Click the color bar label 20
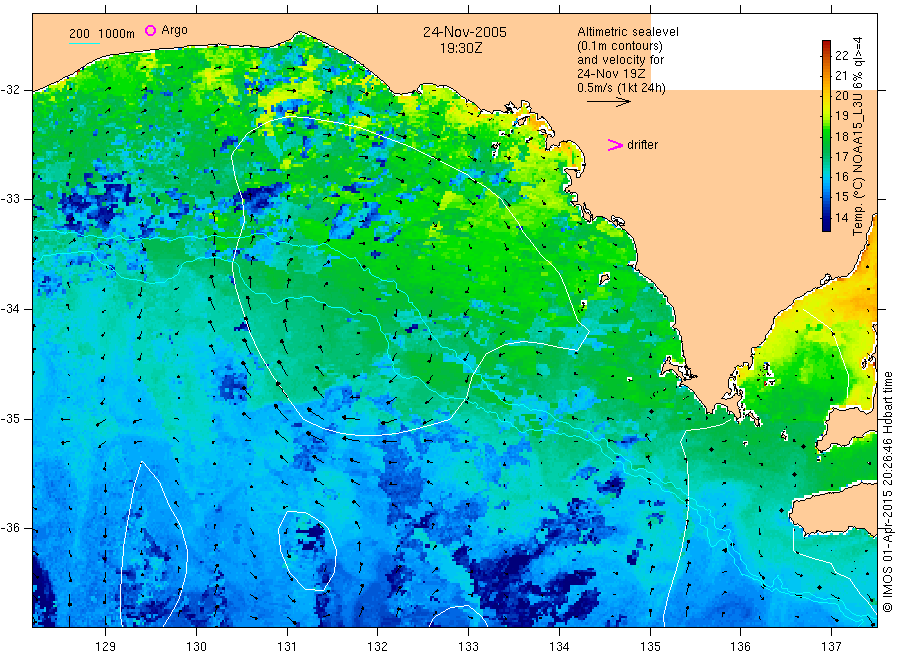Image resolution: width=900 pixels, height=660 pixels. pyautogui.click(x=841, y=96)
